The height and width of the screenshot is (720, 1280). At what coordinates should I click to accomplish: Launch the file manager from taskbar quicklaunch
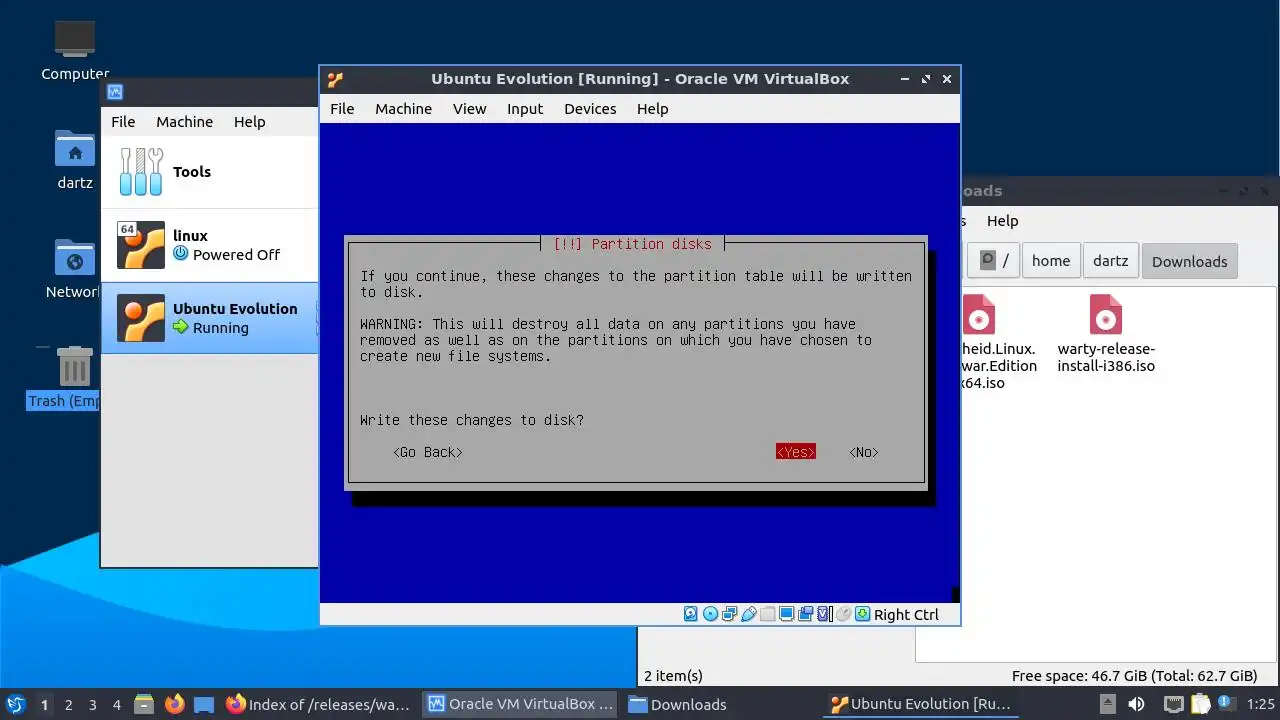[145, 704]
